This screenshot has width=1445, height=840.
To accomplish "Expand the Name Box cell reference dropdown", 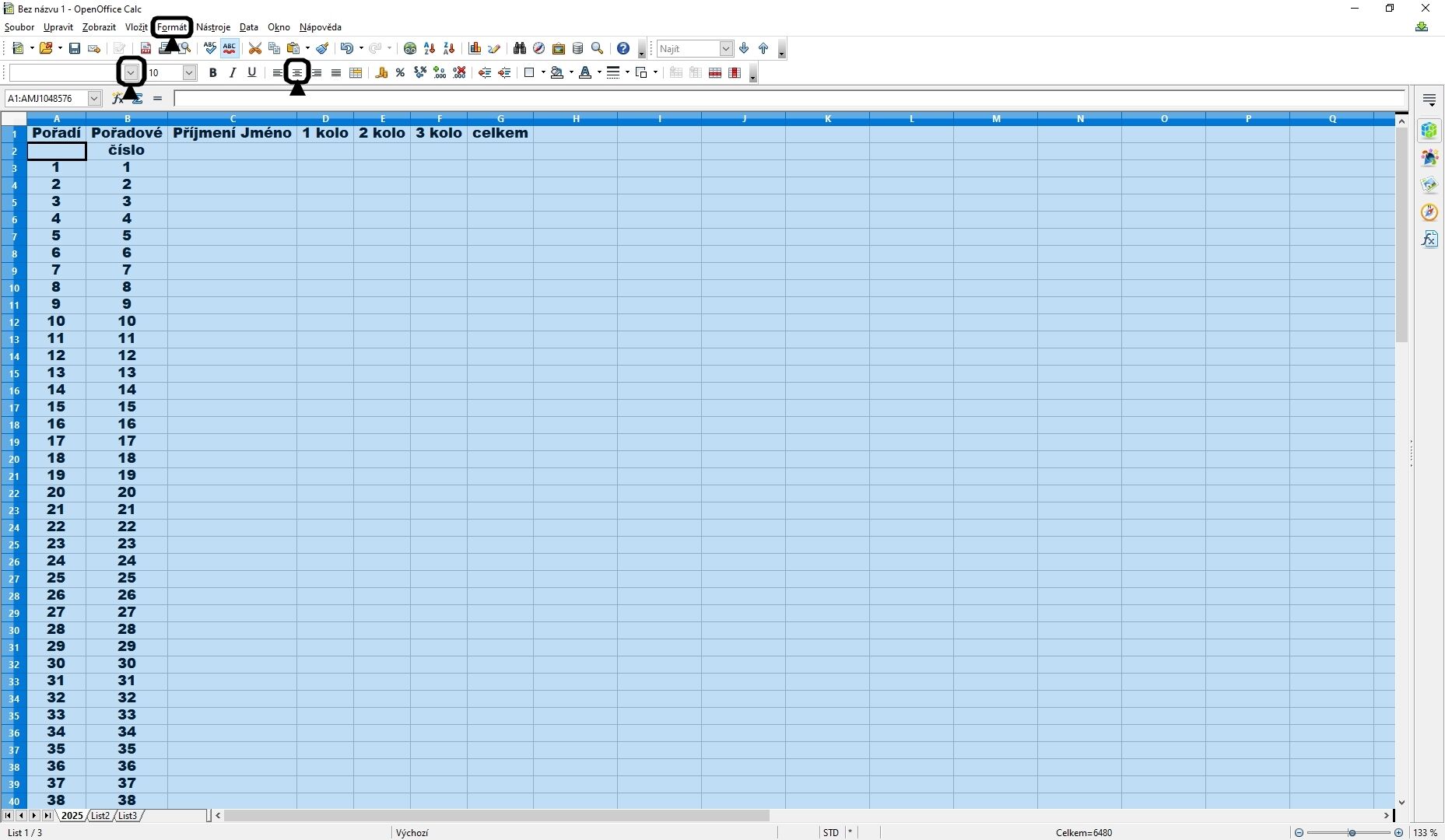I will 94,99.
